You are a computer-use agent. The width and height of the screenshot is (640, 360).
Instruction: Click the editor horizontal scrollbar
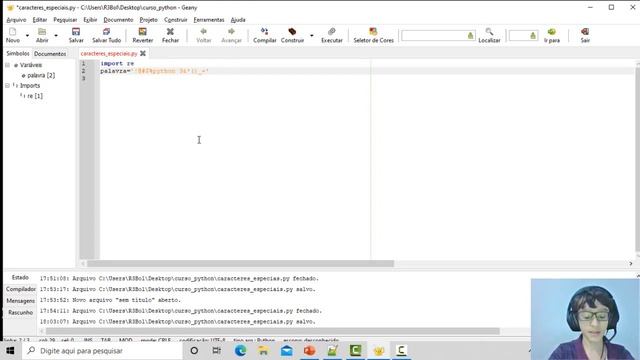pyautogui.click(x=240, y=264)
